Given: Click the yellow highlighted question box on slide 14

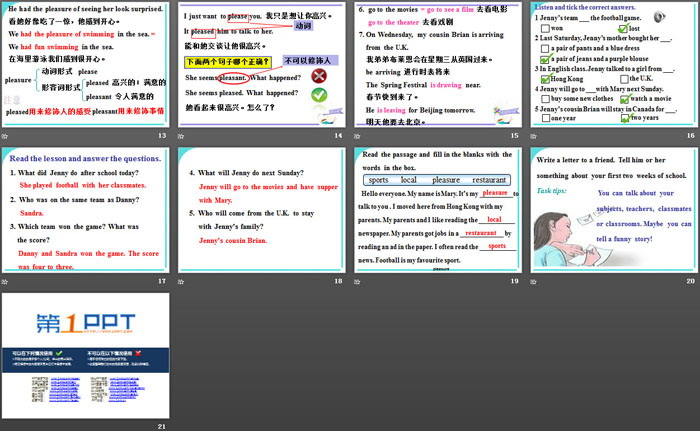Looking at the screenshot, I should [x=226, y=61].
